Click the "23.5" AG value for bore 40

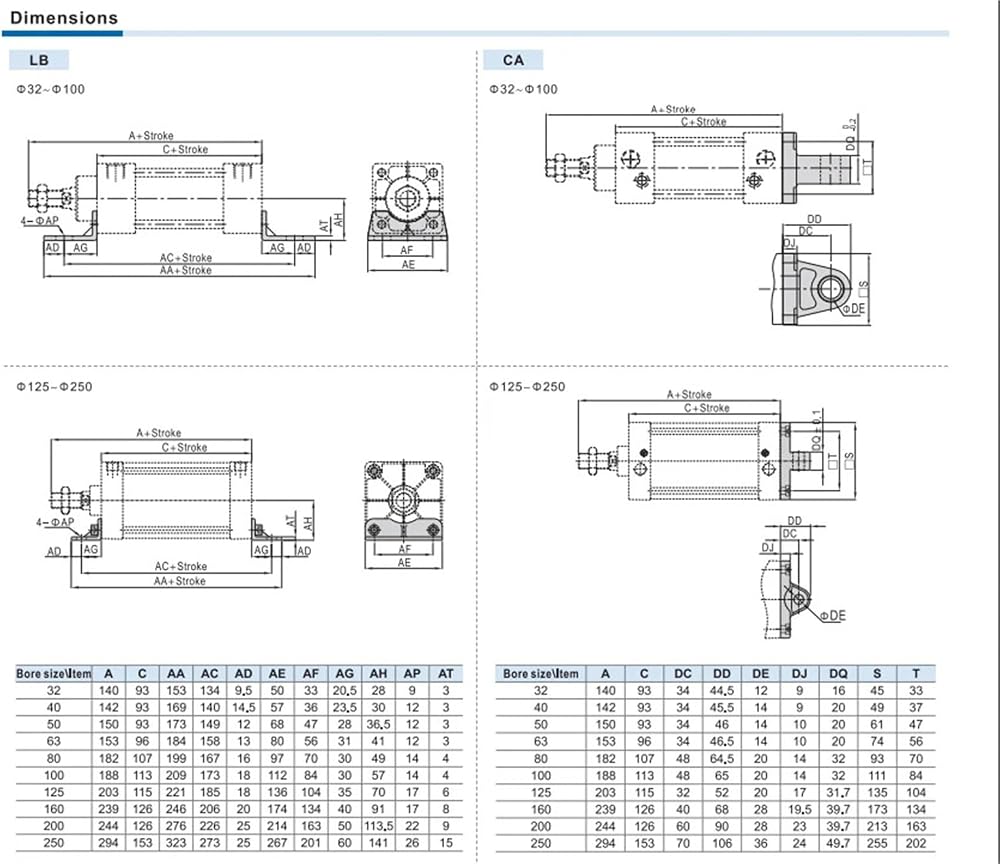[344, 707]
